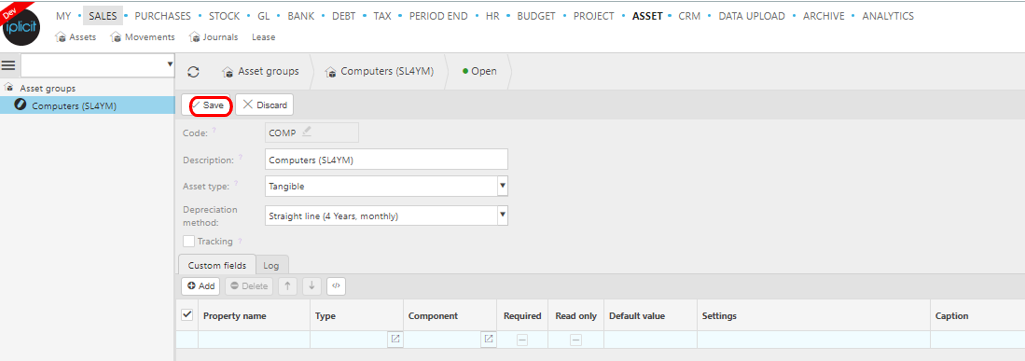Click the Asset type help question mark
Image resolution: width=1025 pixels, height=361 pixels.
(x=236, y=185)
